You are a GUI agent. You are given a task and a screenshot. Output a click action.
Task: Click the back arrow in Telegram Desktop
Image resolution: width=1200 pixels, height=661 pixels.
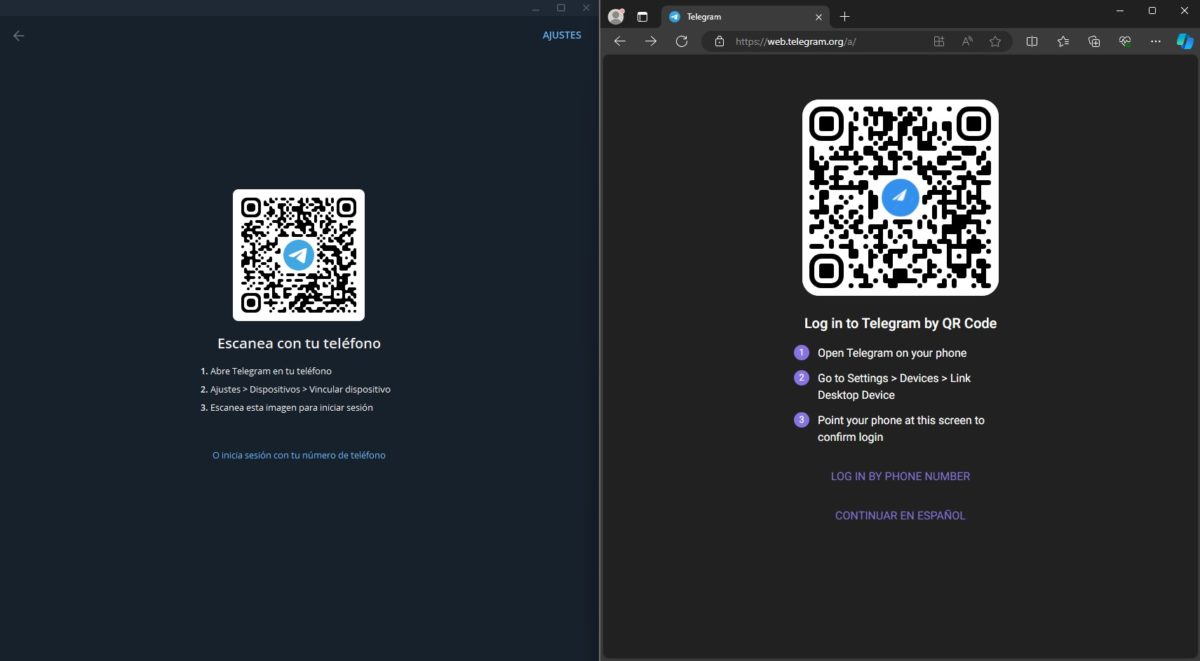click(x=18, y=35)
